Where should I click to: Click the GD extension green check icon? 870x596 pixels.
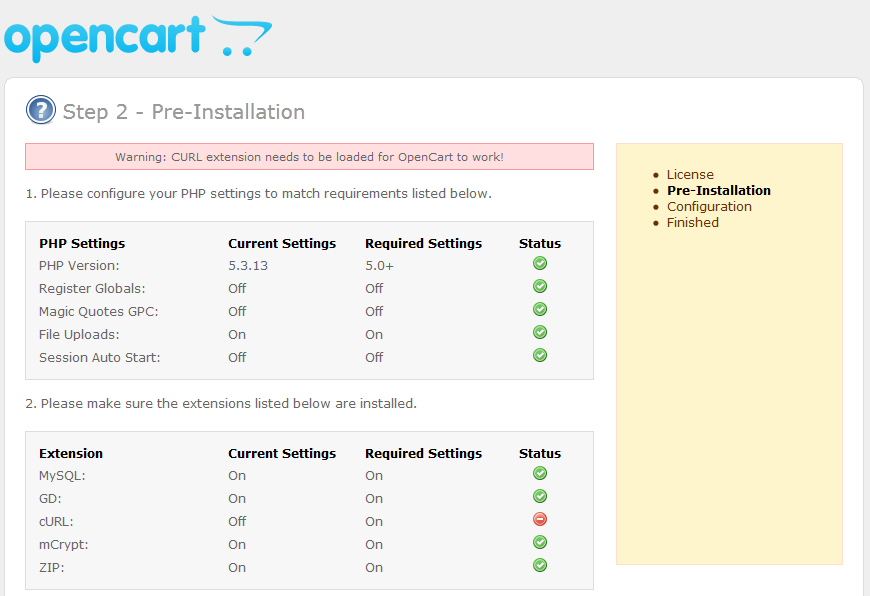[x=540, y=496]
